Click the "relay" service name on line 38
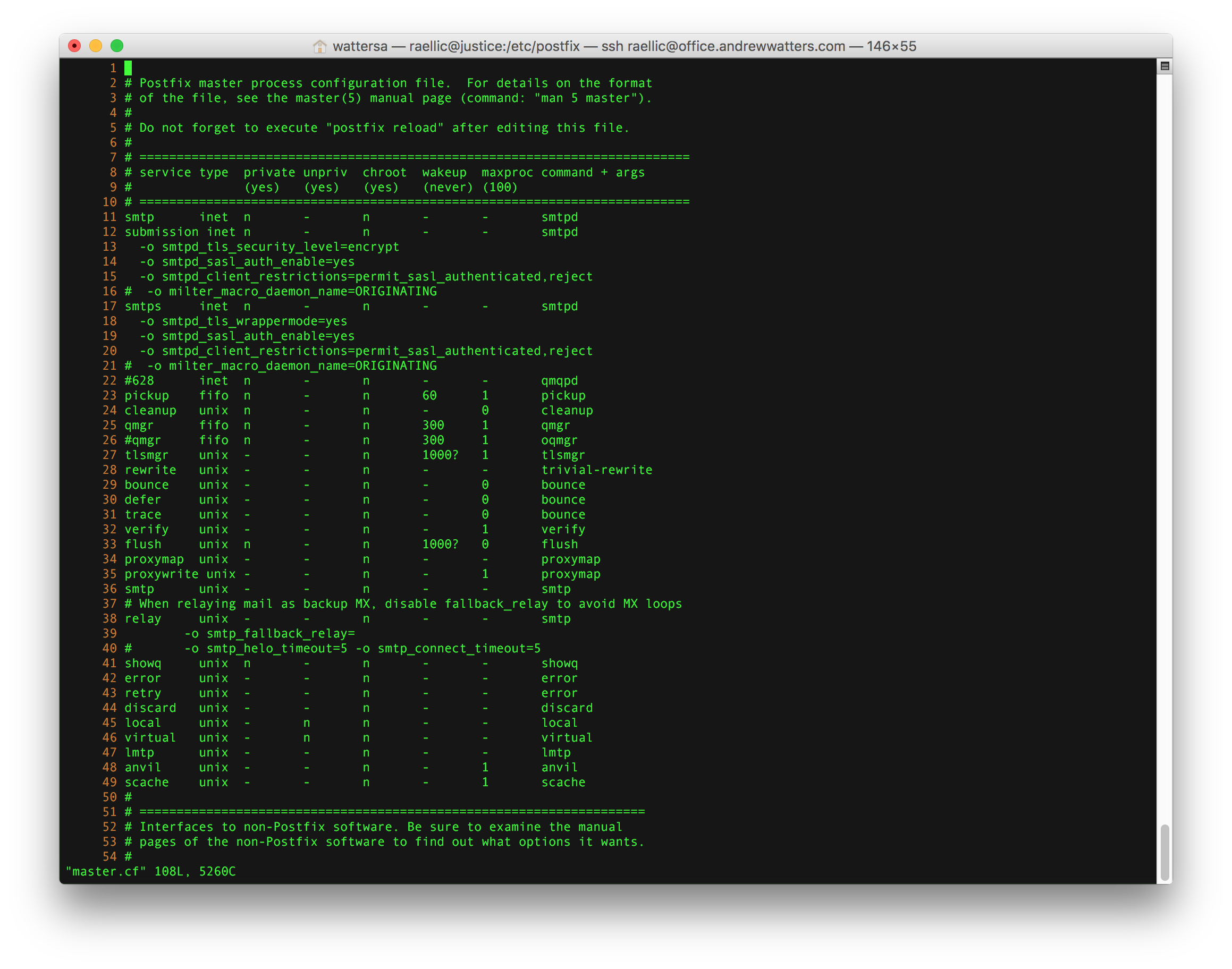1232x969 pixels. (x=143, y=619)
